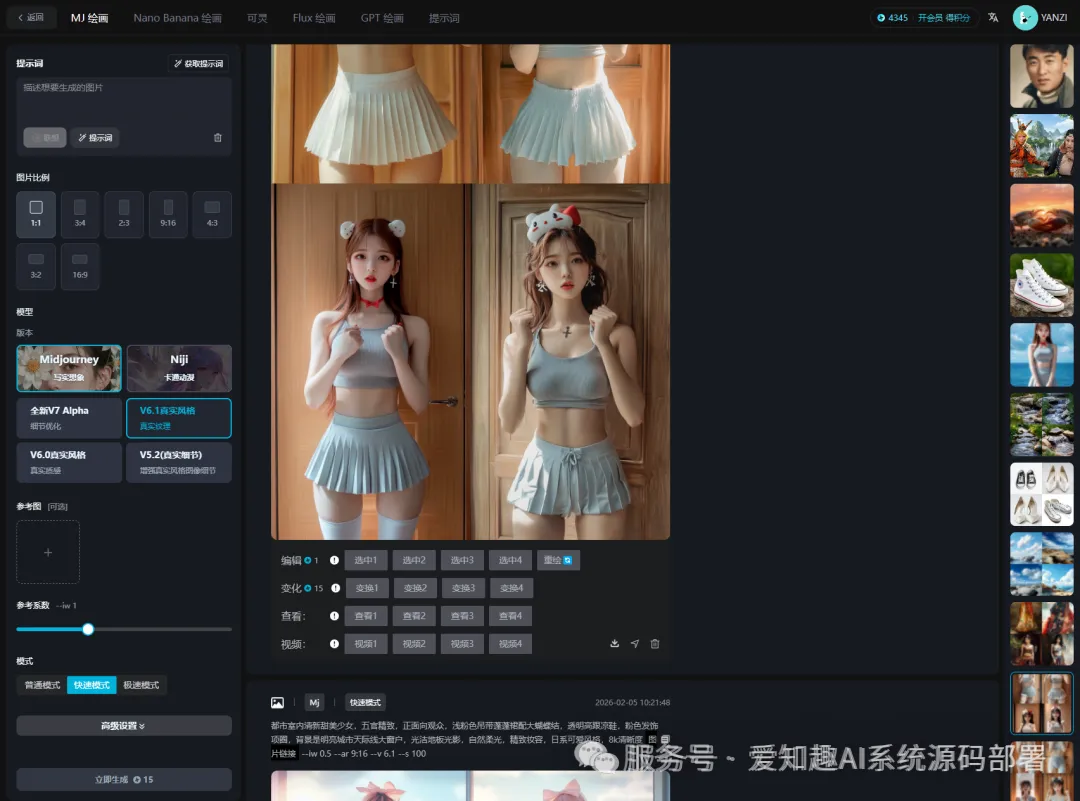Click the info icon next to 变化 row
Screen dimensions: 1080x801
(335, 588)
